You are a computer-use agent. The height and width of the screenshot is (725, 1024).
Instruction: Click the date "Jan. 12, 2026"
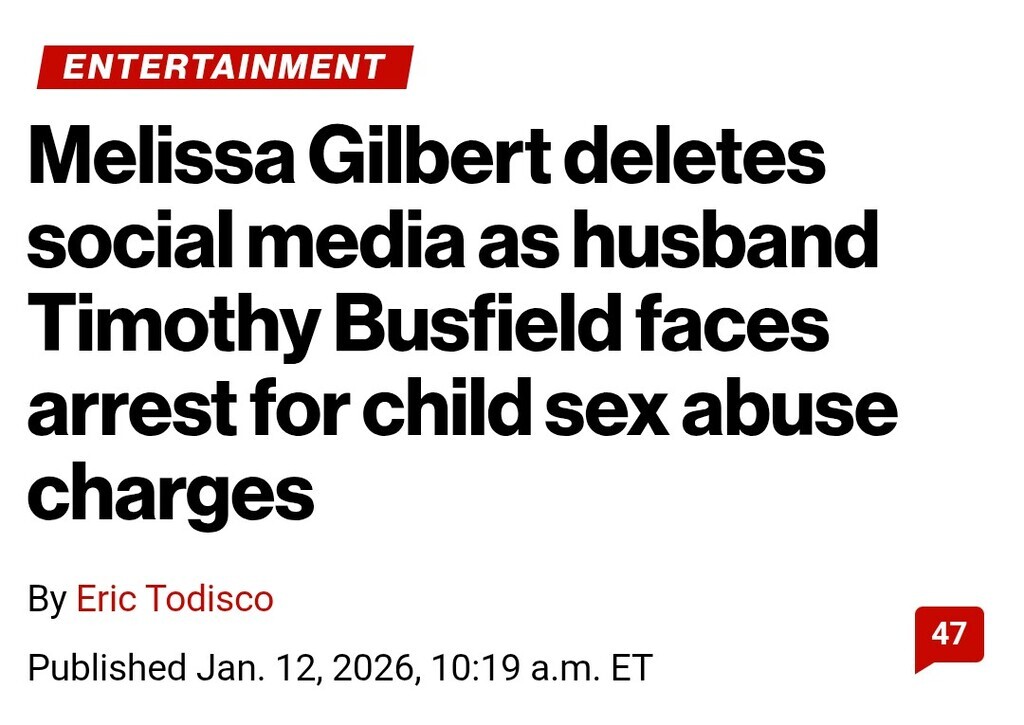click(311, 667)
